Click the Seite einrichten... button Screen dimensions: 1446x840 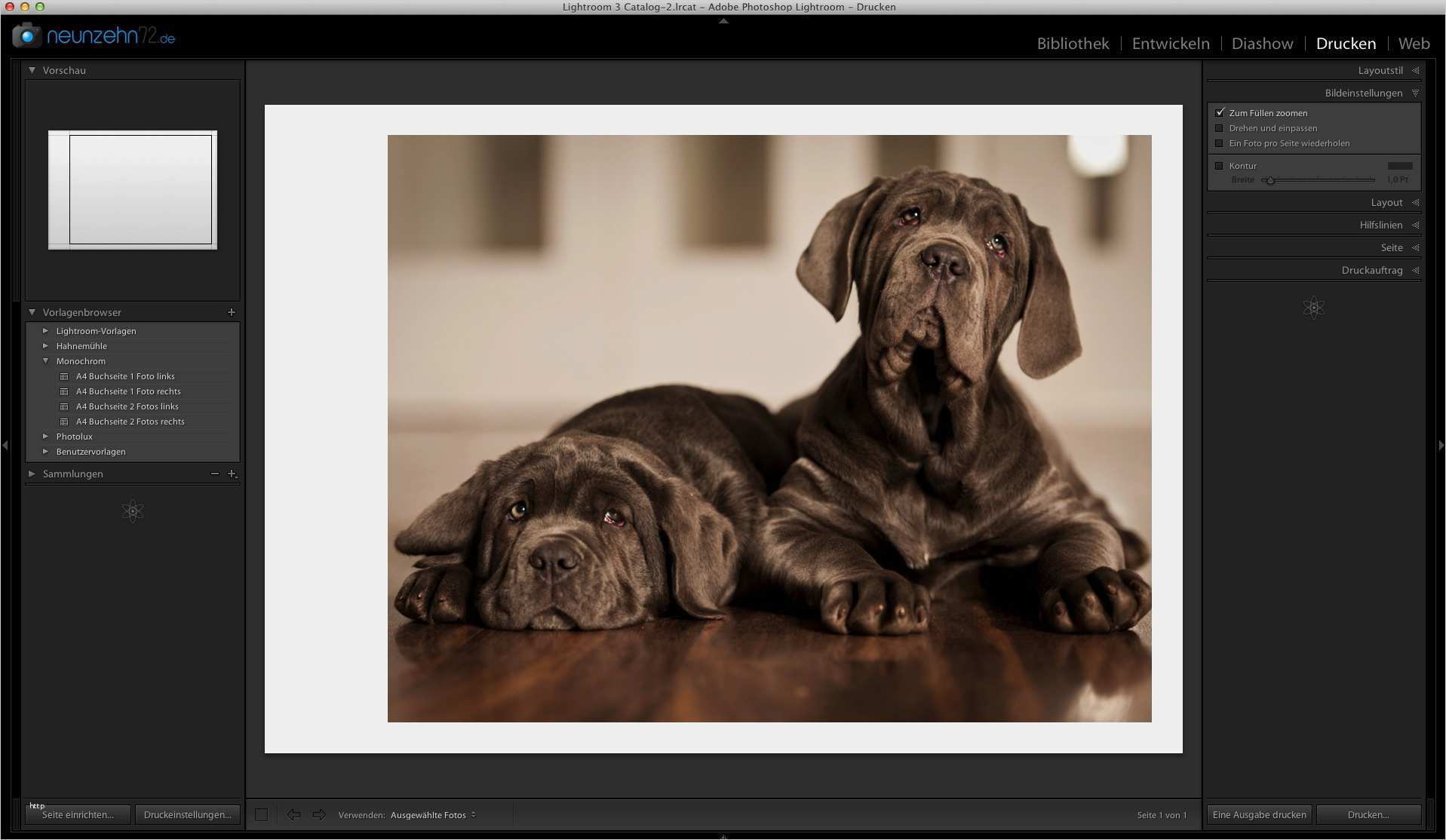(78, 814)
